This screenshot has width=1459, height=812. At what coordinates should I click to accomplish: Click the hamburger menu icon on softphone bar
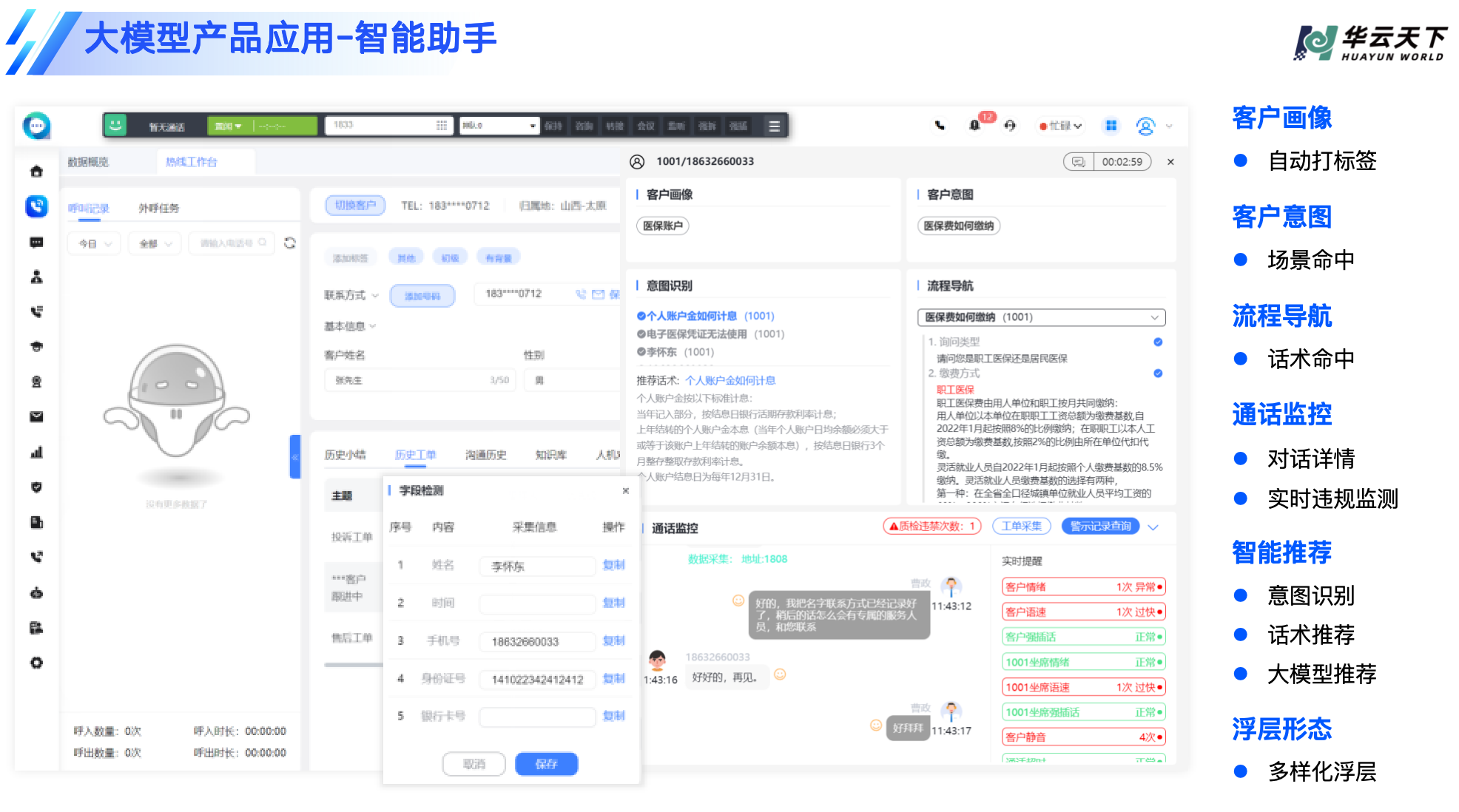774,126
